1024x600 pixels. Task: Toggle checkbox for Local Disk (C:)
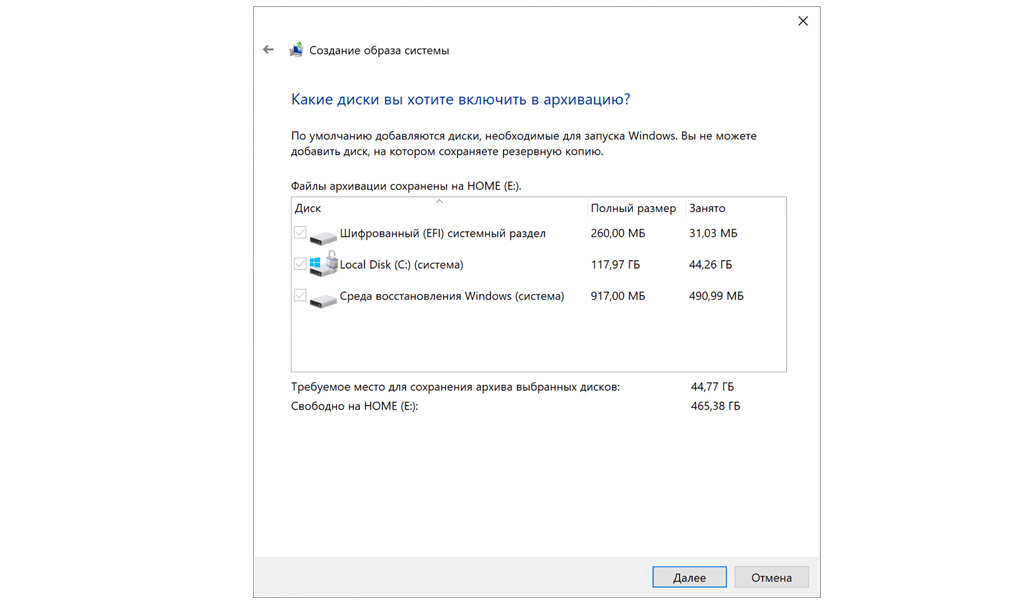[x=300, y=264]
